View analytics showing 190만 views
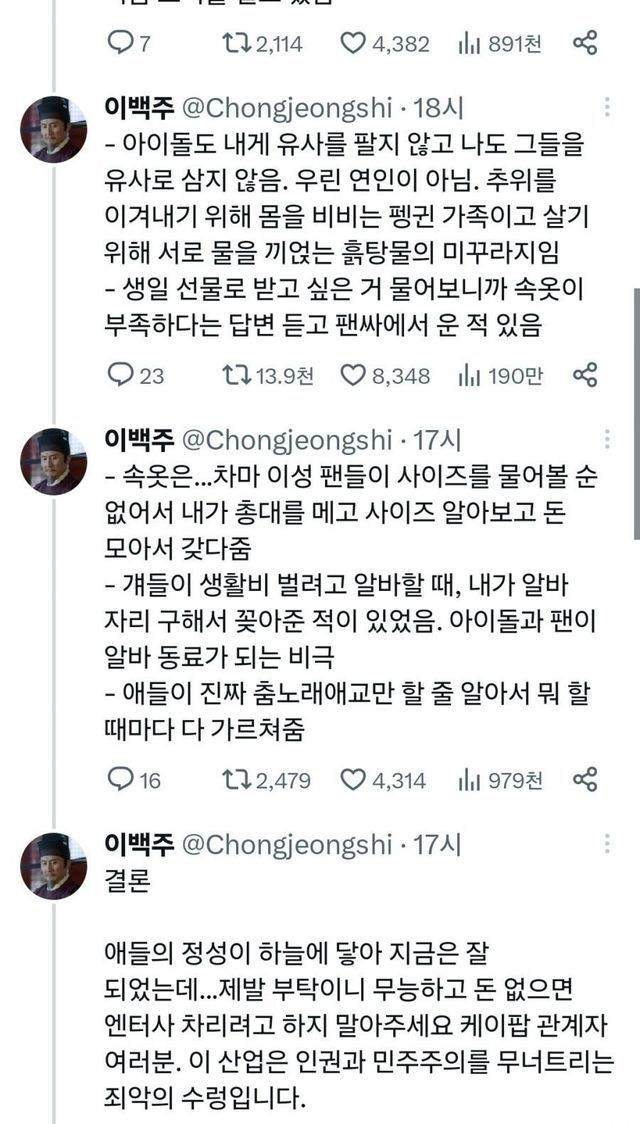Viewport: 640px width, 1124px height. click(468, 375)
